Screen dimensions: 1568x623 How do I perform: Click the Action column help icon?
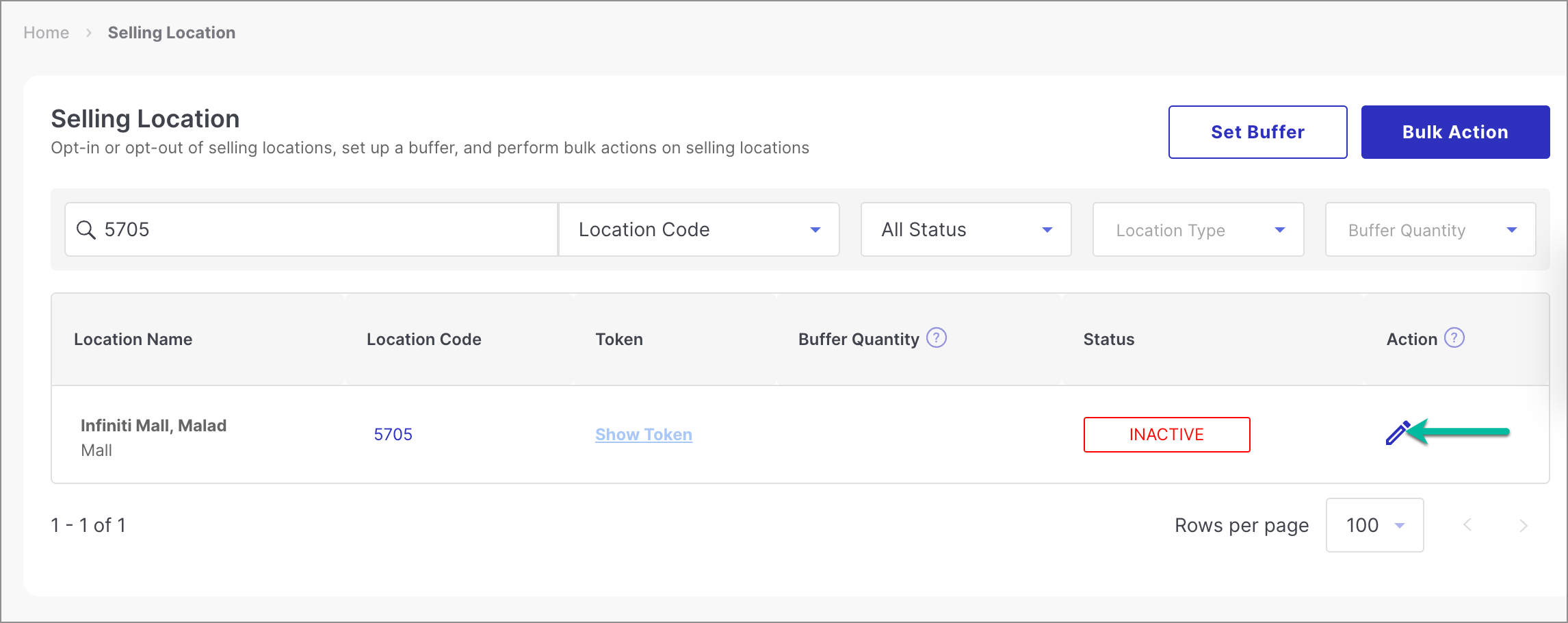pos(1454,338)
